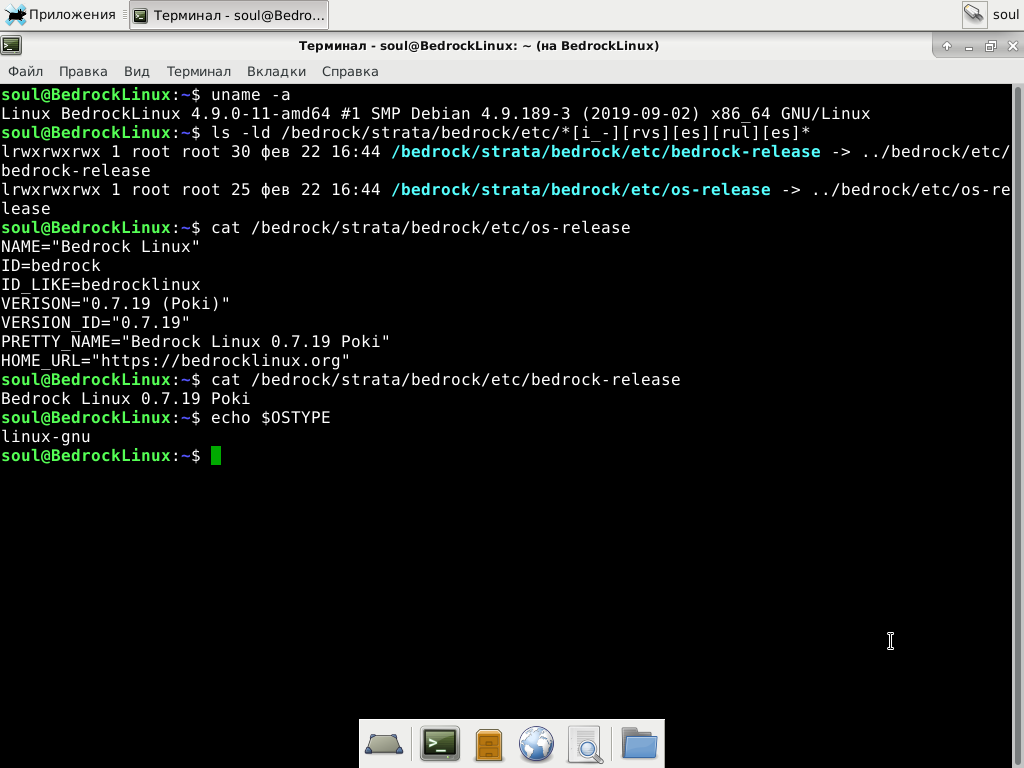This screenshot has height=768, width=1024.
Task: Click the soul username label
Action: tap(1005, 14)
